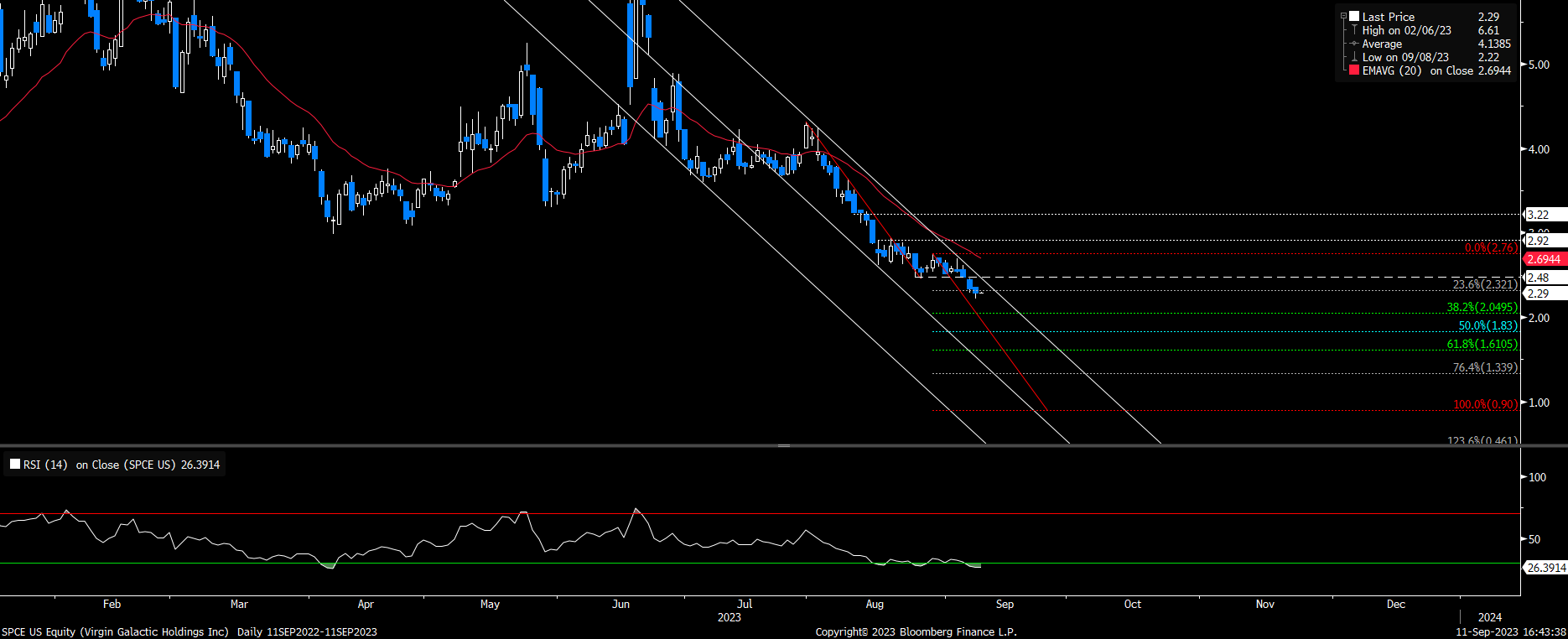Click the Feb label on time axis
The height and width of the screenshot is (639, 1568).
112,604
